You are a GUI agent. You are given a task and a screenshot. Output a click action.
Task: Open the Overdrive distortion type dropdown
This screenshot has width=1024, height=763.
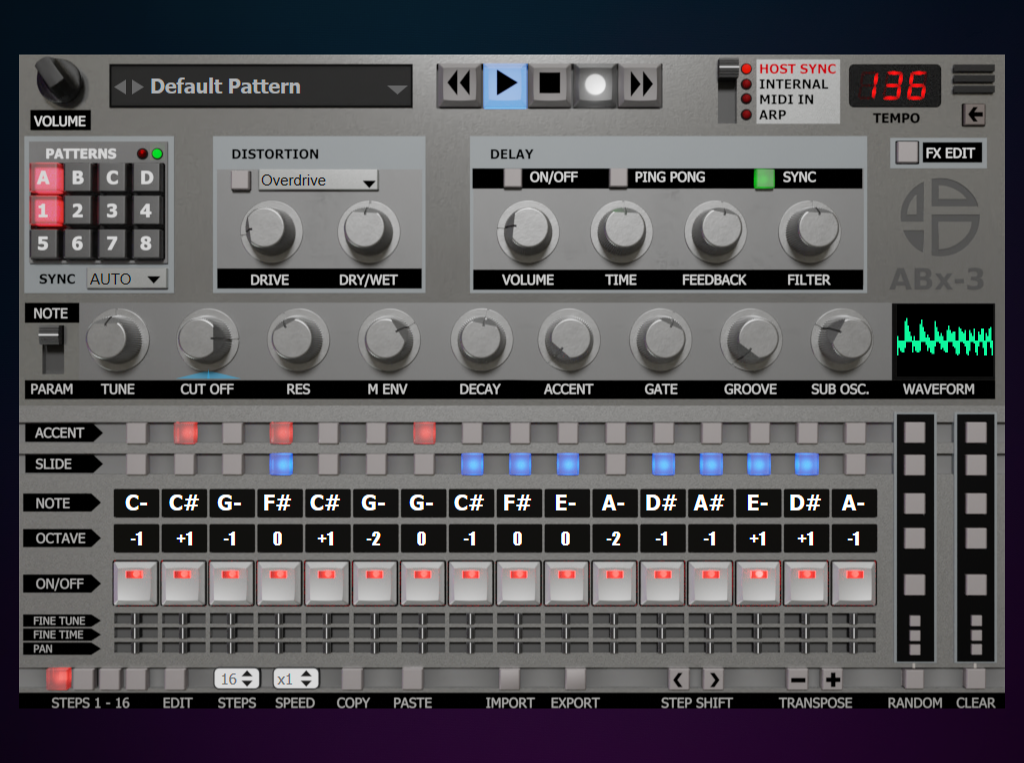click(318, 181)
